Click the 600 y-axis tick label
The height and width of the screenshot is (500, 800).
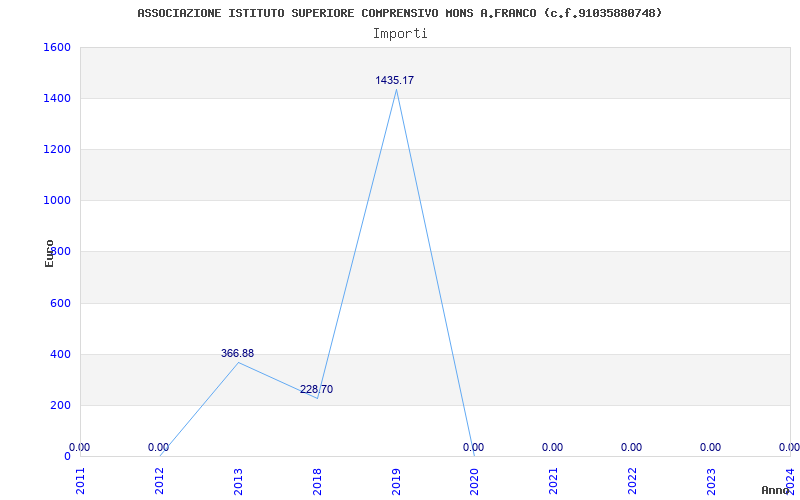point(60,304)
